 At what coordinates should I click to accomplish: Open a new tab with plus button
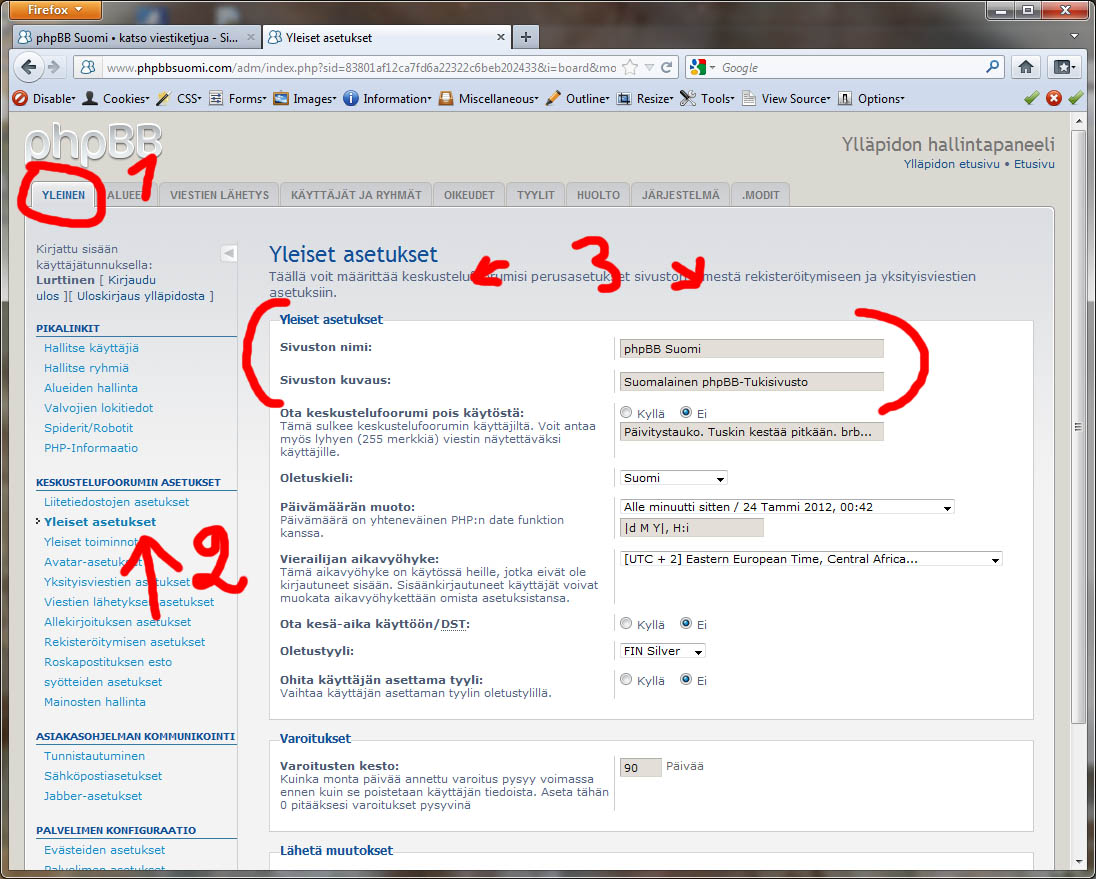(526, 37)
